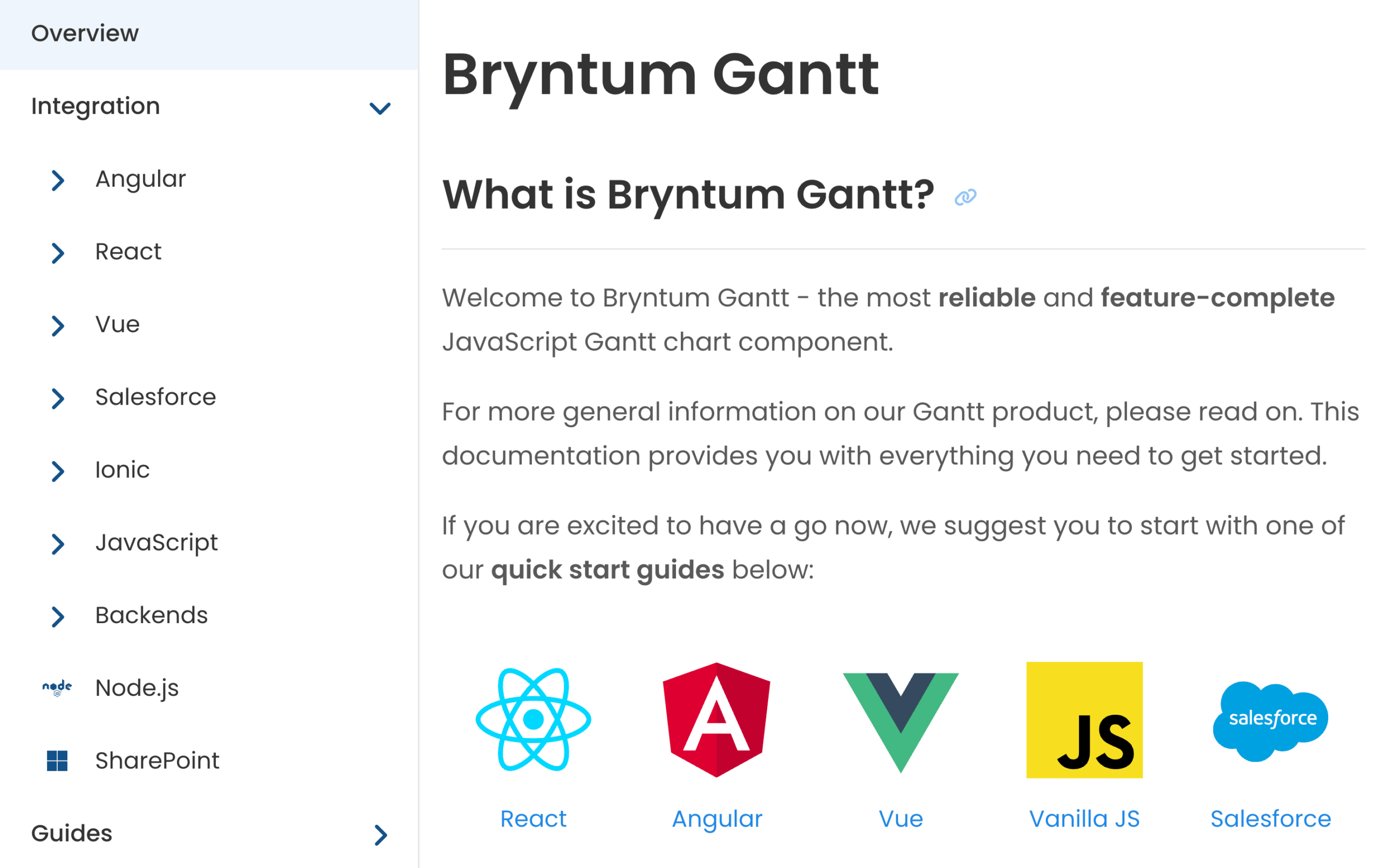Expand the Backends item arrow
Screen dimensions: 1381x868
(x=57, y=617)
